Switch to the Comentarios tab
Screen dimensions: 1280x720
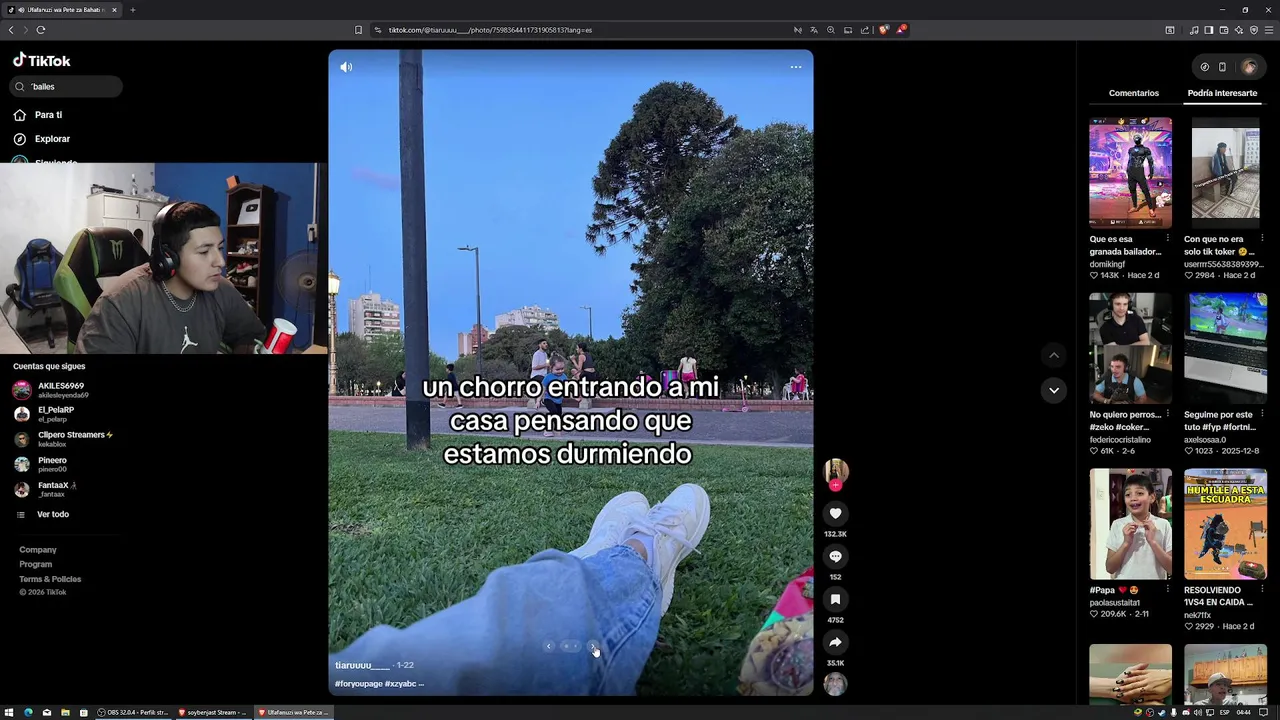click(x=1134, y=93)
